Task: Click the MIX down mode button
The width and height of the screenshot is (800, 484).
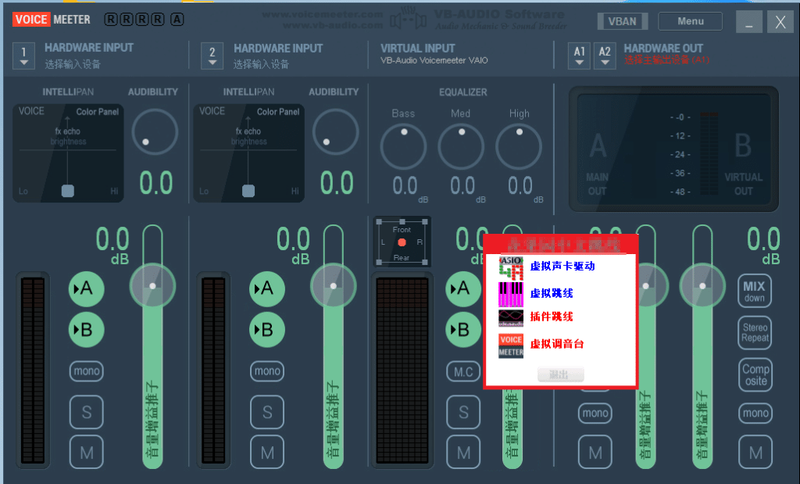Action: coord(755,291)
